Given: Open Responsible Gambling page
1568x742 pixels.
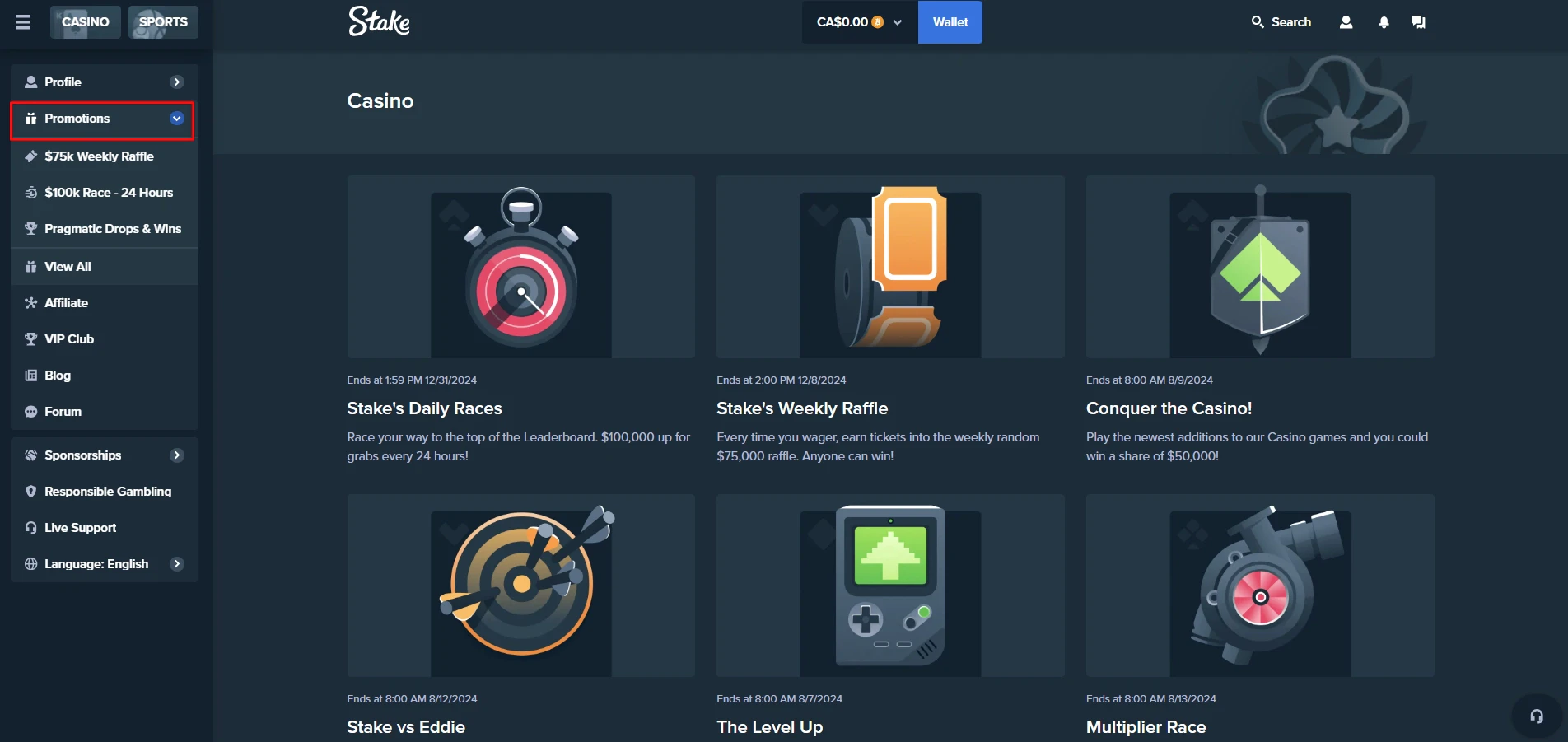Looking at the screenshot, I should [105, 492].
